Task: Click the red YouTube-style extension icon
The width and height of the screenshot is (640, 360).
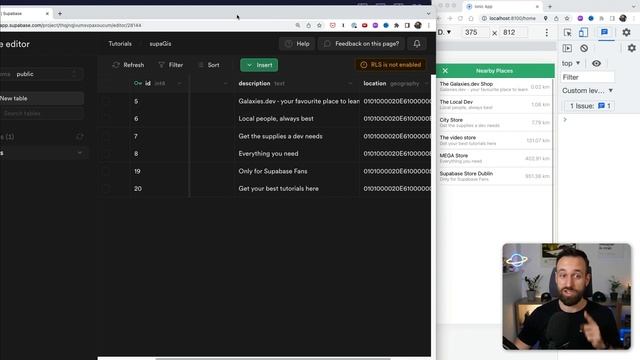Action: [364, 25]
